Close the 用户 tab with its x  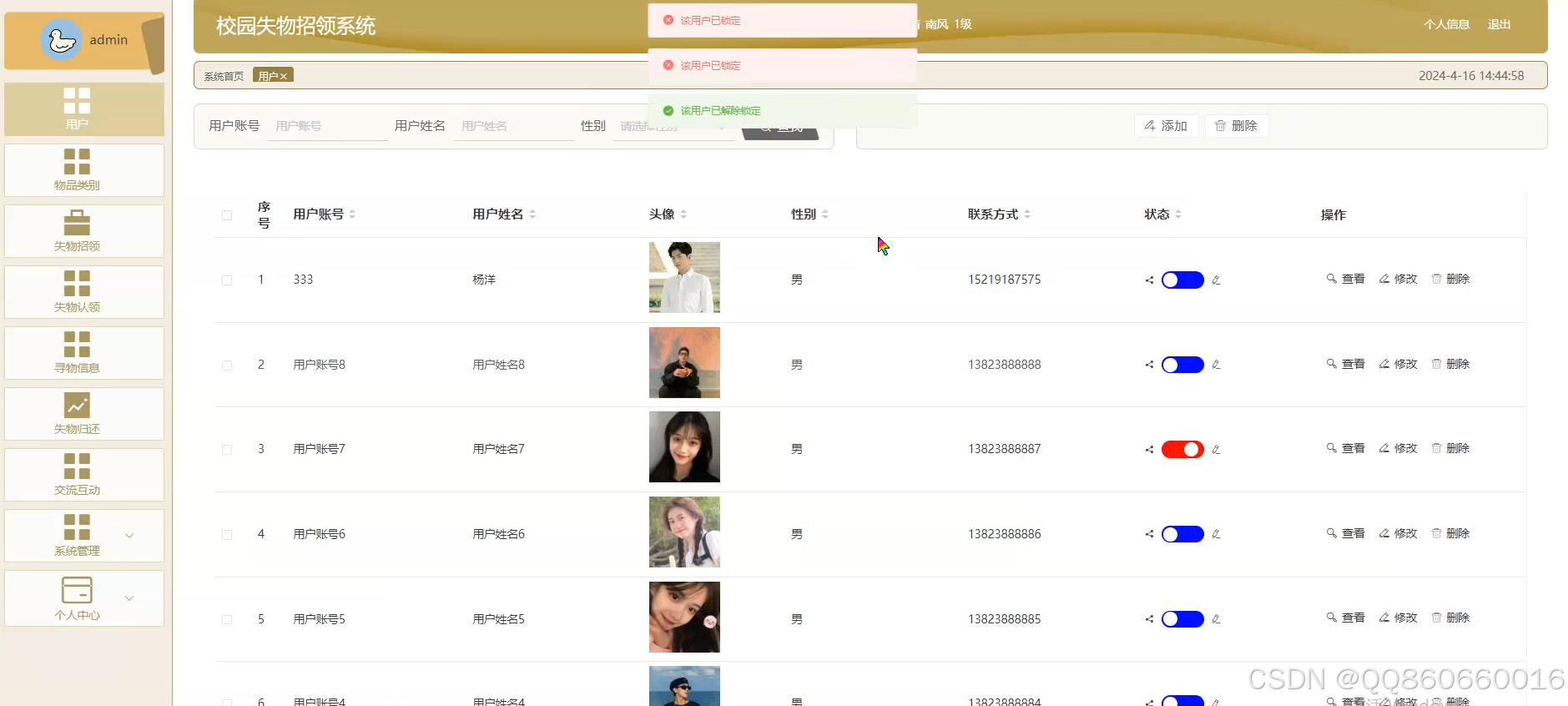point(284,77)
